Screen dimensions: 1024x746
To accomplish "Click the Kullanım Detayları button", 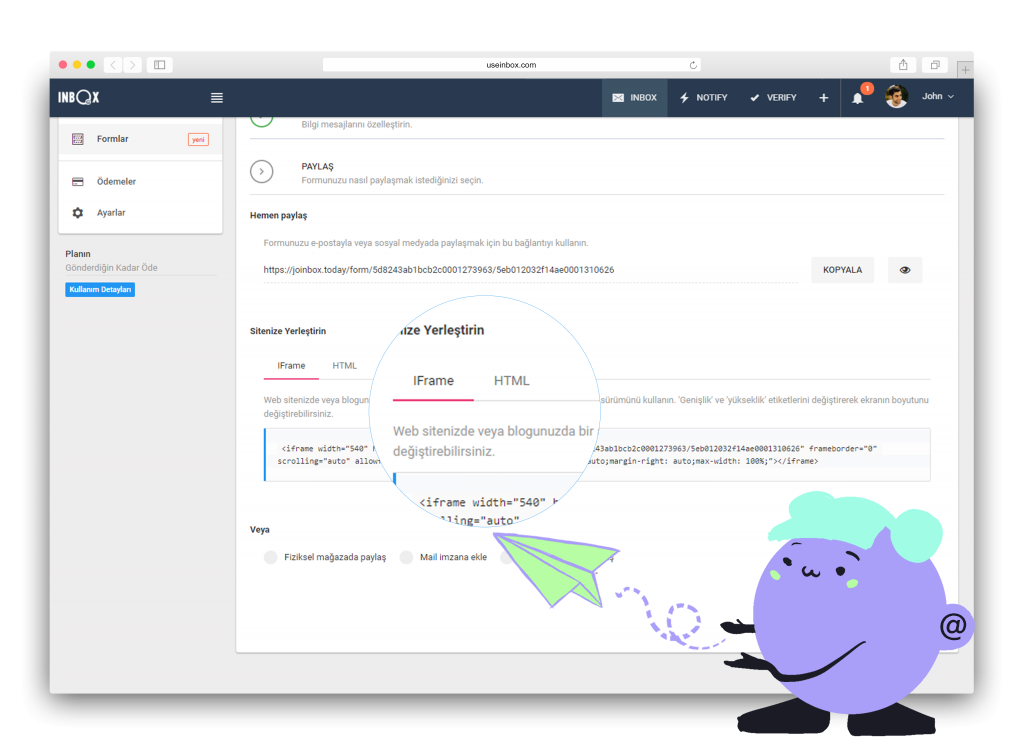I will [100, 290].
